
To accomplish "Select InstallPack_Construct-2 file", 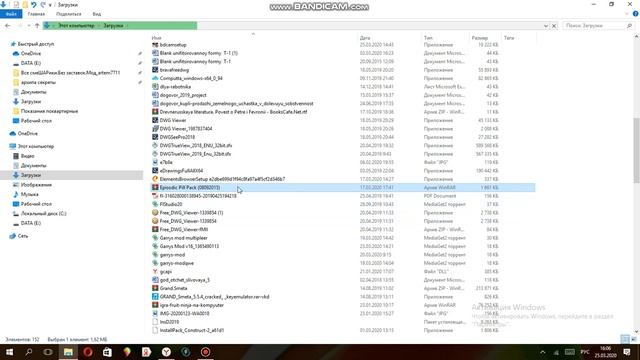I will tap(191, 330).
